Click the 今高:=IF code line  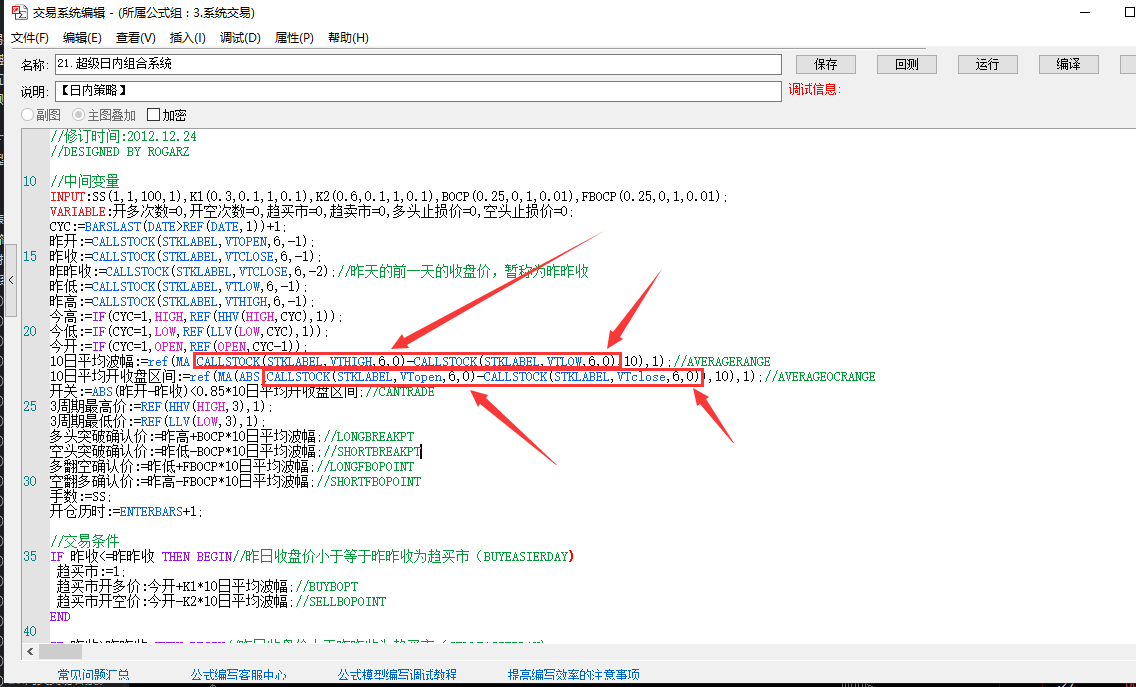[x=196, y=317]
